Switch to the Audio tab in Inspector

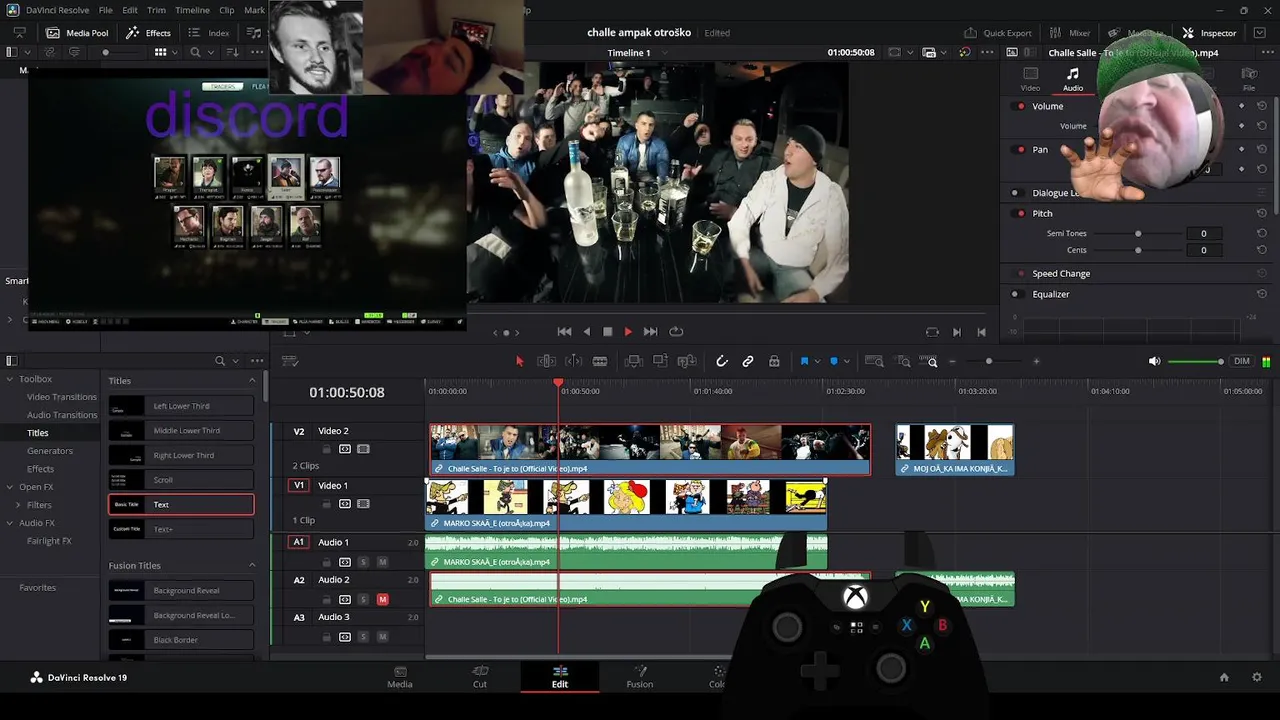pyautogui.click(x=1072, y=79)
